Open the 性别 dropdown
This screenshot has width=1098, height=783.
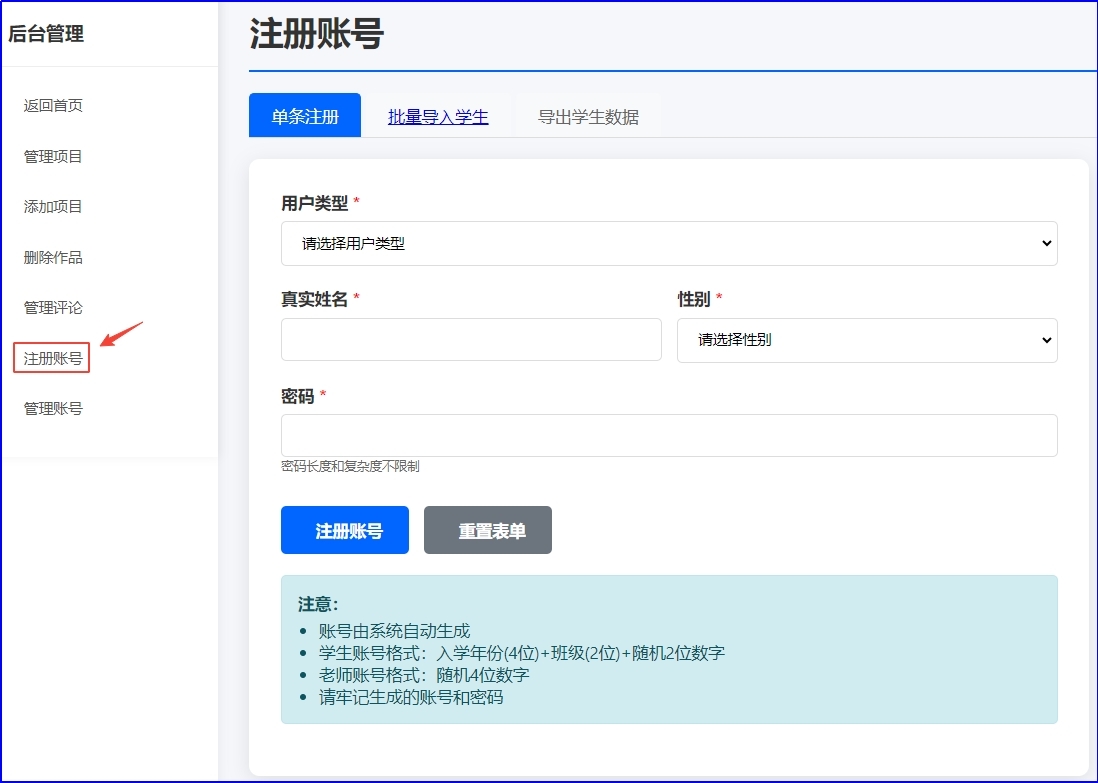click(x=867, y=340)
